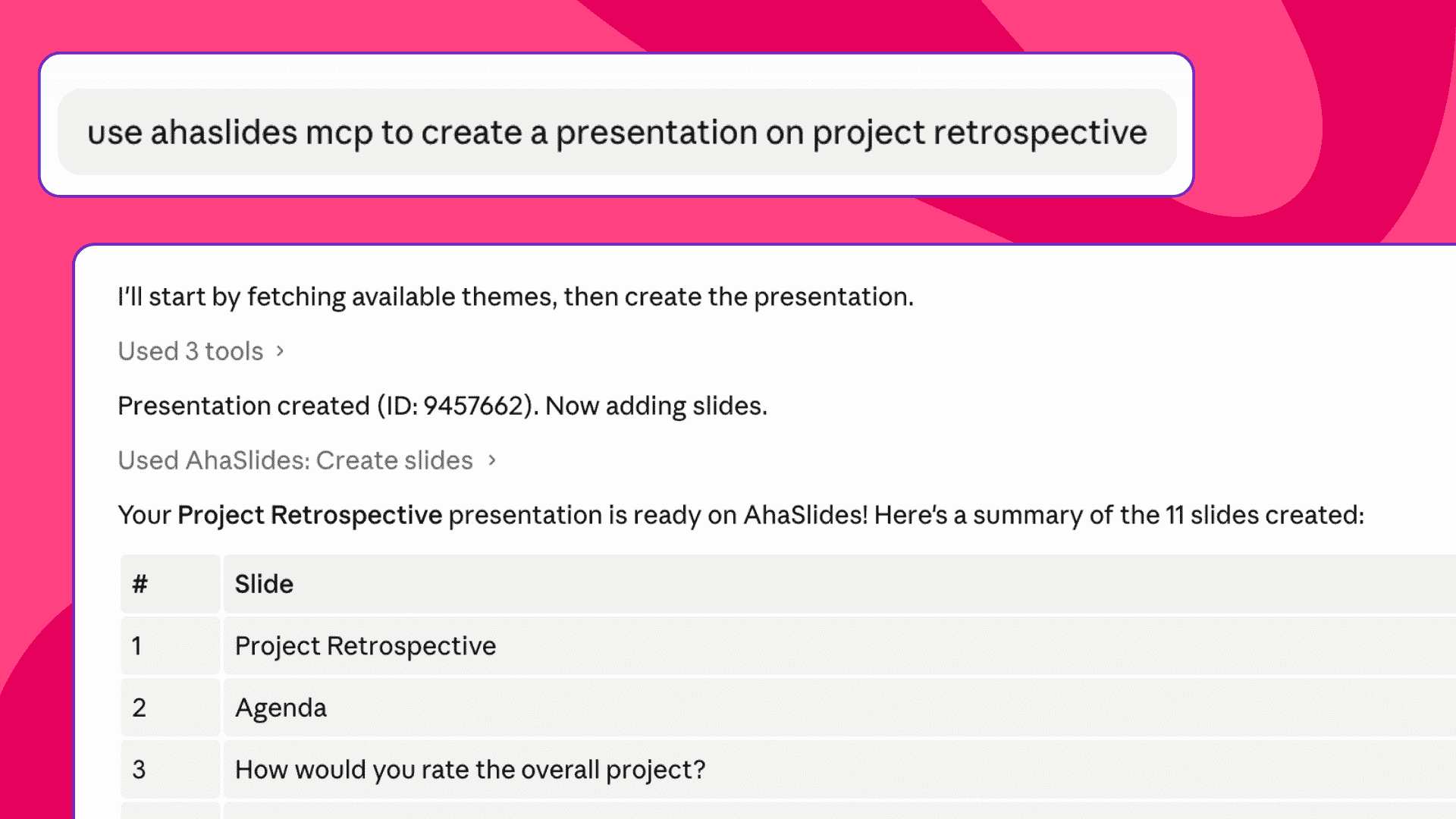Select 'How would you rate' slide row

[788, 770]
